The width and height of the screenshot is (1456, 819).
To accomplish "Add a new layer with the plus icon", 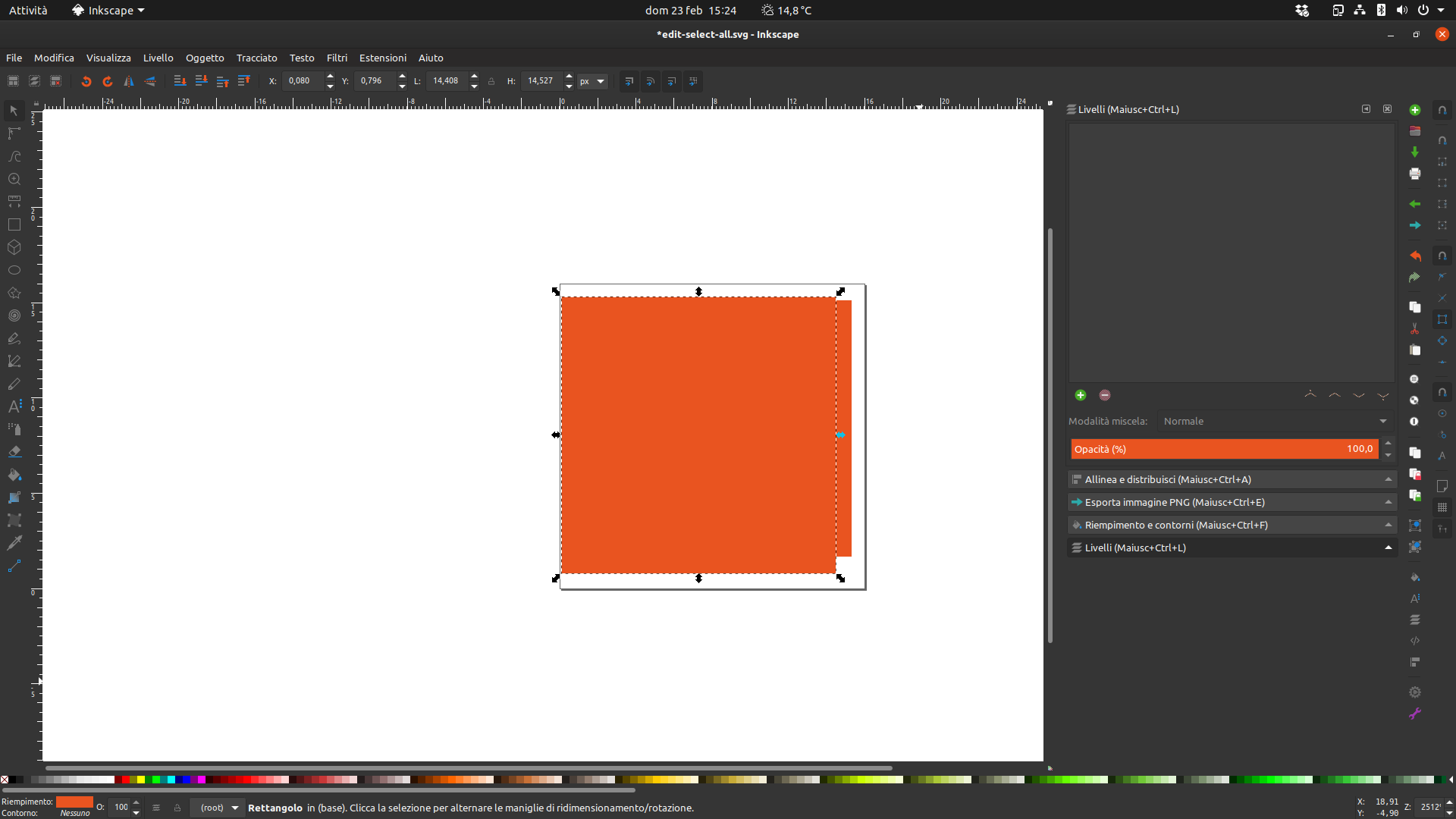I will pos(1080,395).
